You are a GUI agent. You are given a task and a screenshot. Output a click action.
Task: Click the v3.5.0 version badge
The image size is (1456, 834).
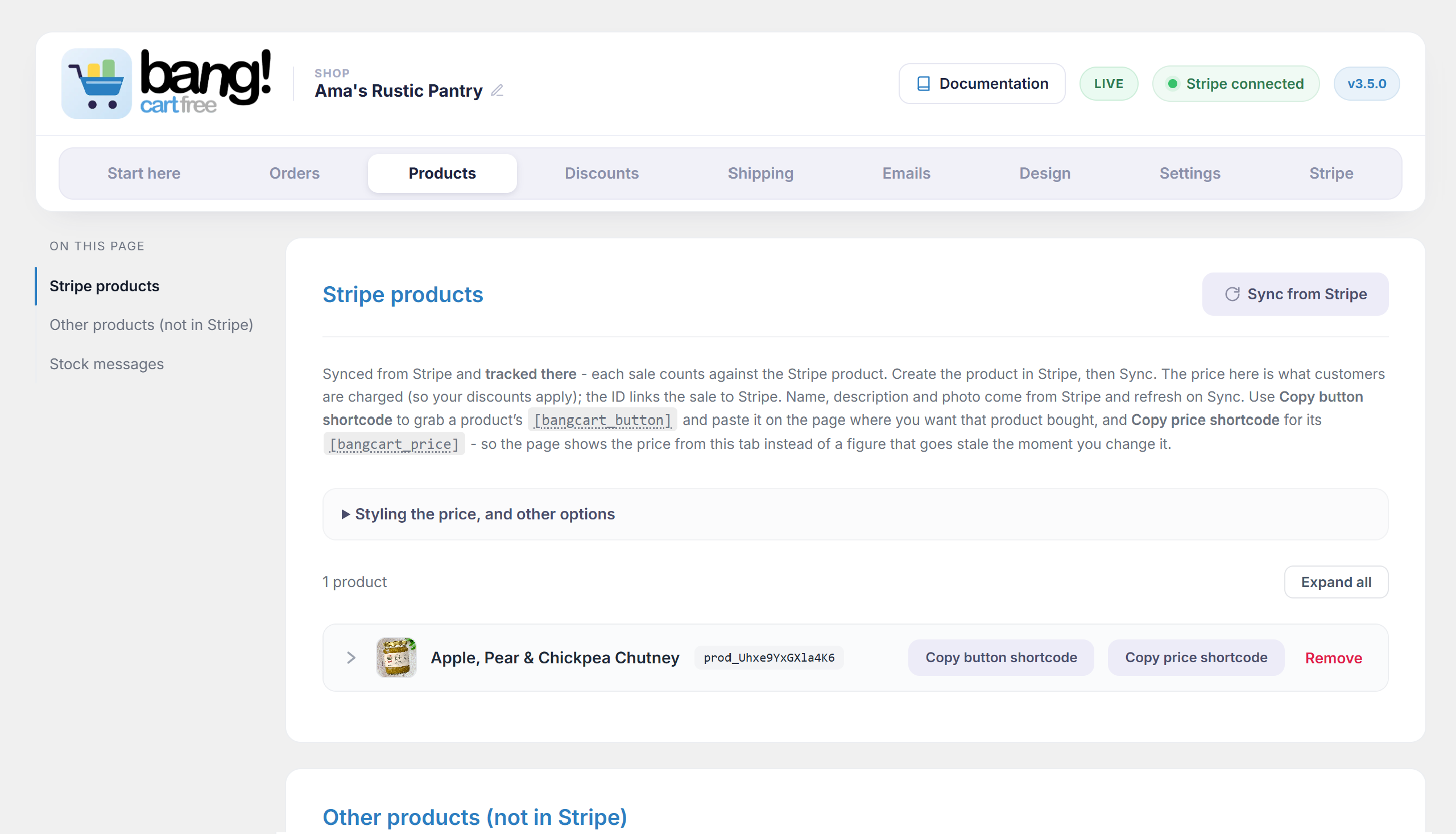point(1366,84)
